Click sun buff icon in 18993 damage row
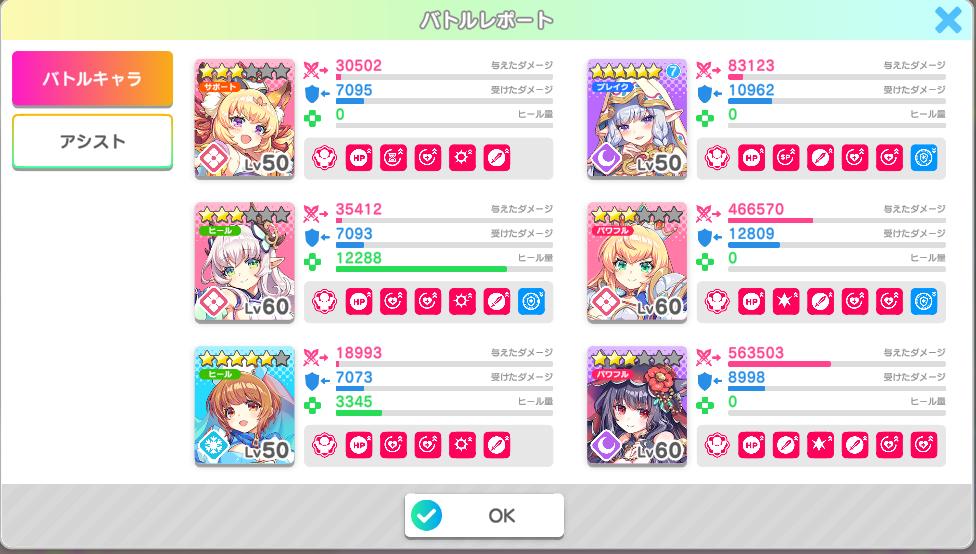 point(462,446)
